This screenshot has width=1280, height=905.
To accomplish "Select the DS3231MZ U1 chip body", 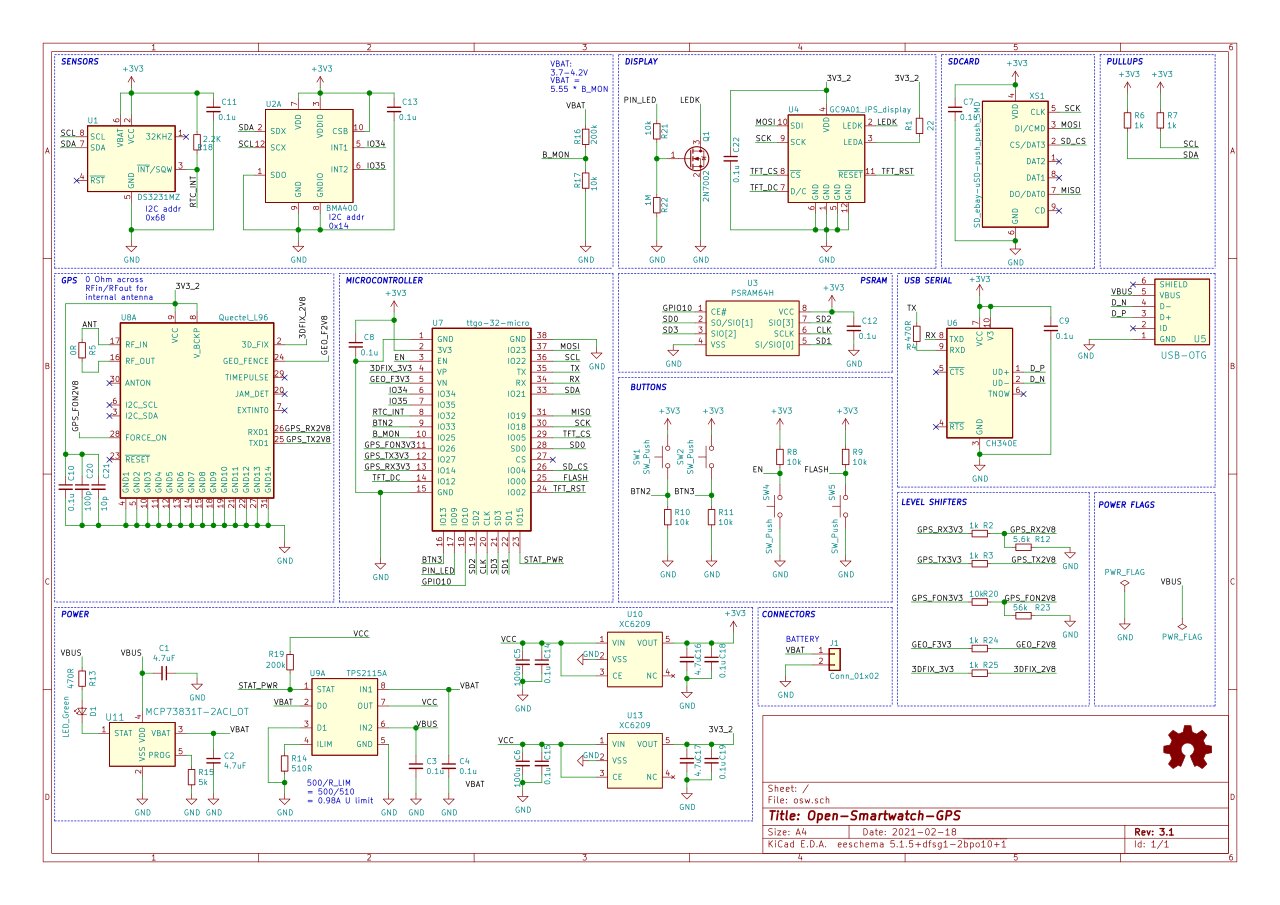I will 132,159.
